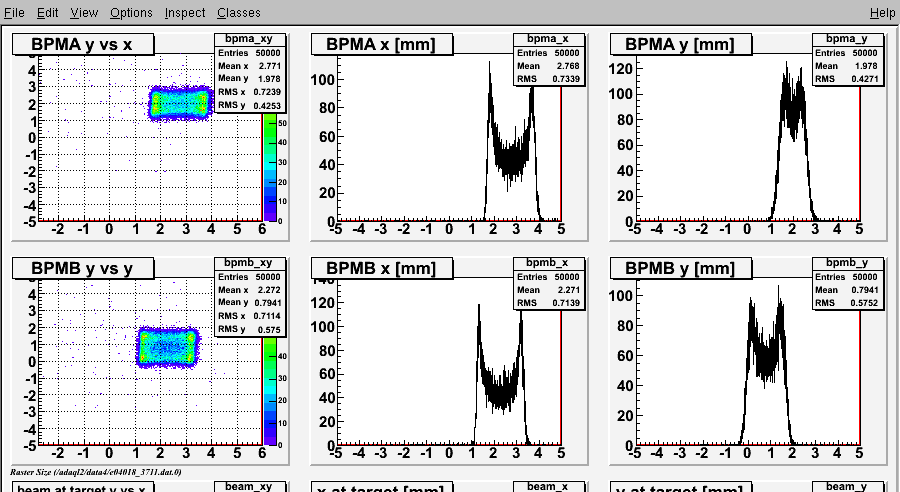Click Entries 50000 in bpmb_x stats
The height and width of the screenshot is (492, 900).
pos(548,277)
